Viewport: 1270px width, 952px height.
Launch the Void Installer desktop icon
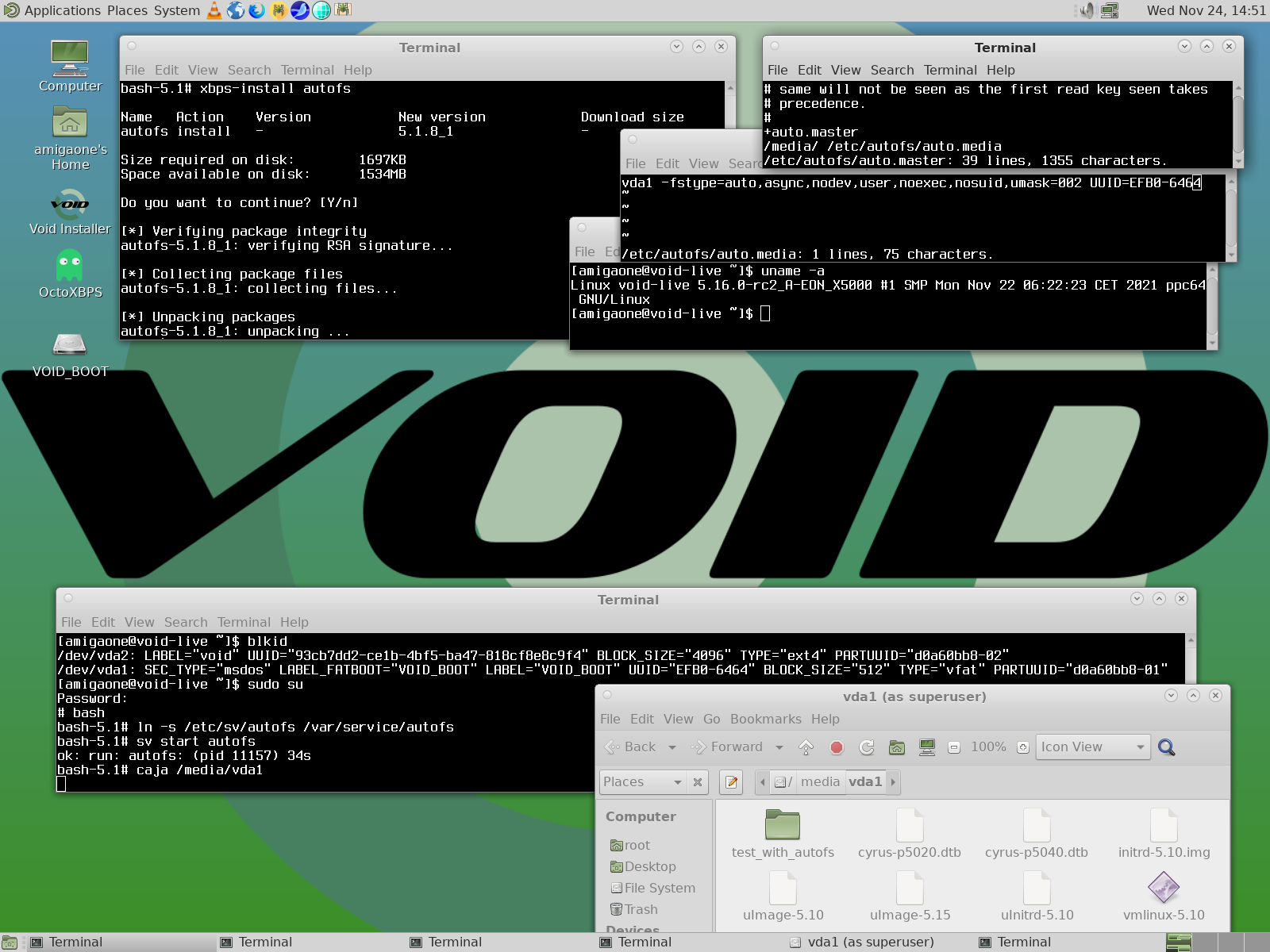[x=70, y=212]
